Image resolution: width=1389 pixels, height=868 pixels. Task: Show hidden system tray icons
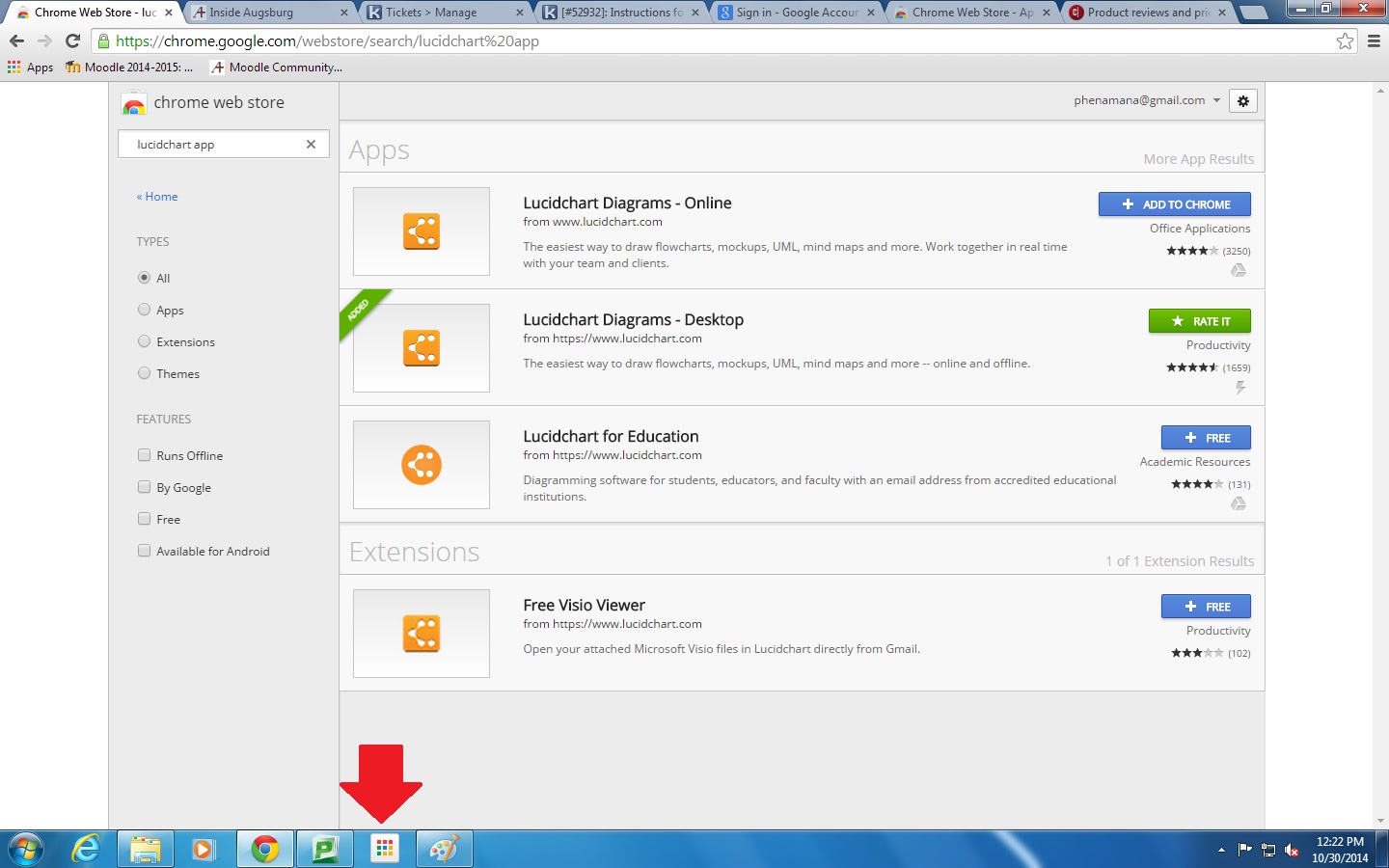point(1221,850)
